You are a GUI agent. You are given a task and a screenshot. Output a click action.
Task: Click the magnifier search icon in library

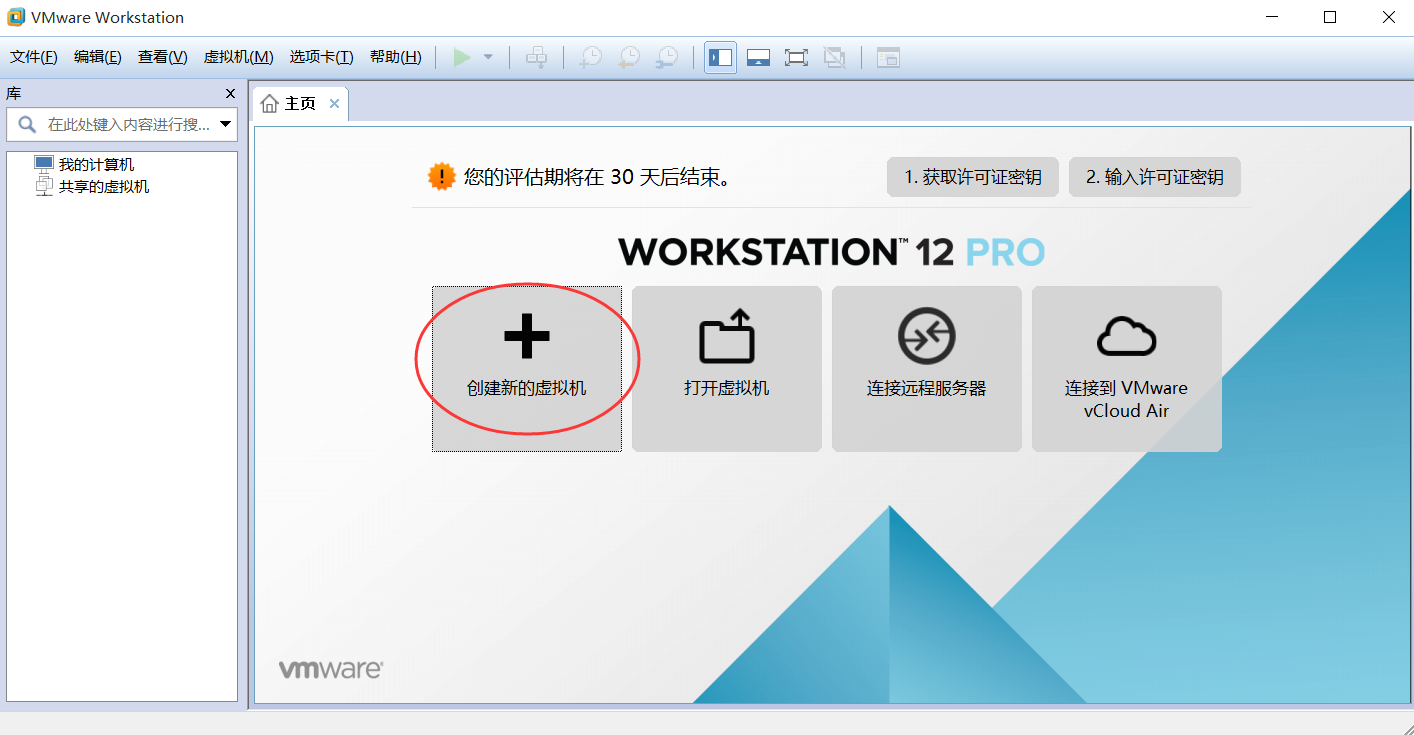(27, 125)
